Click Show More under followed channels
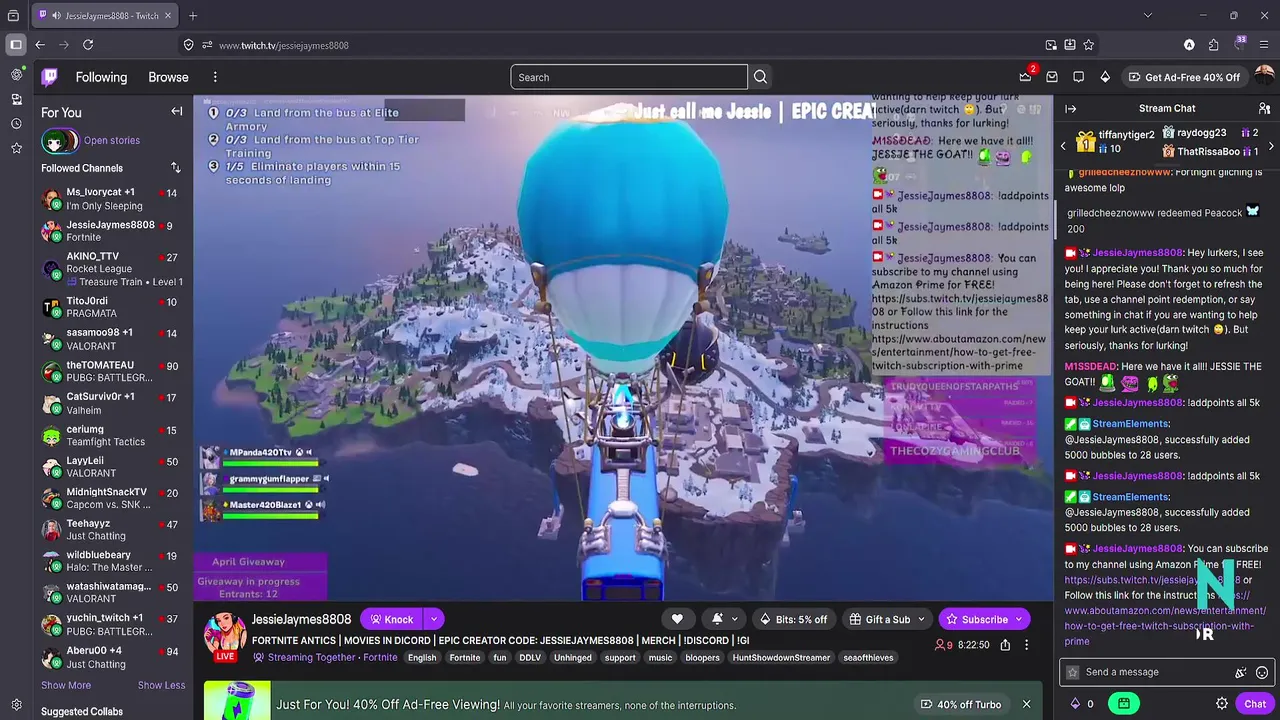 tap(66, 685)
